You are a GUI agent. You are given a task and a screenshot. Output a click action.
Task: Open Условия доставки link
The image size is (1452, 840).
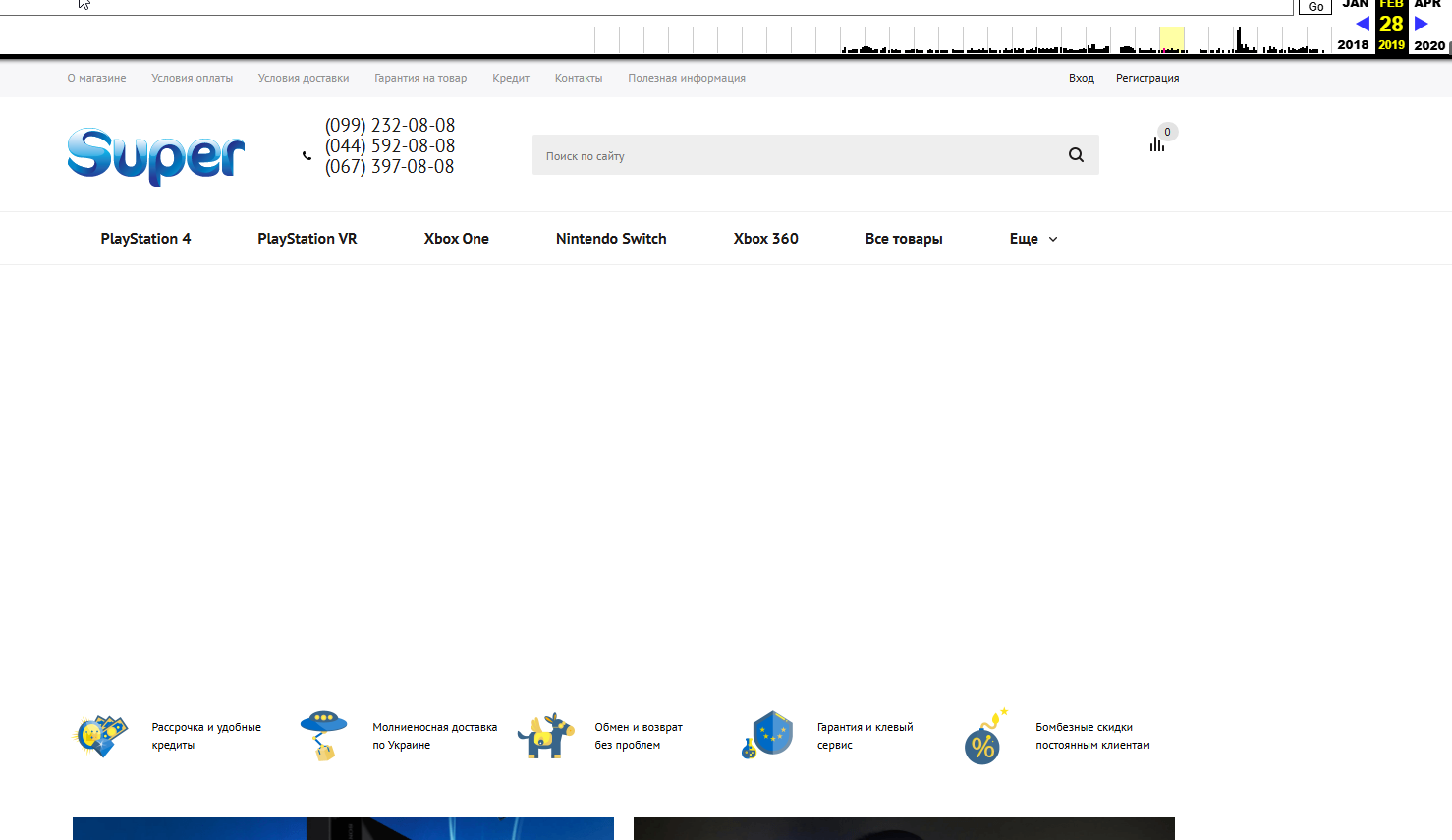304,78
